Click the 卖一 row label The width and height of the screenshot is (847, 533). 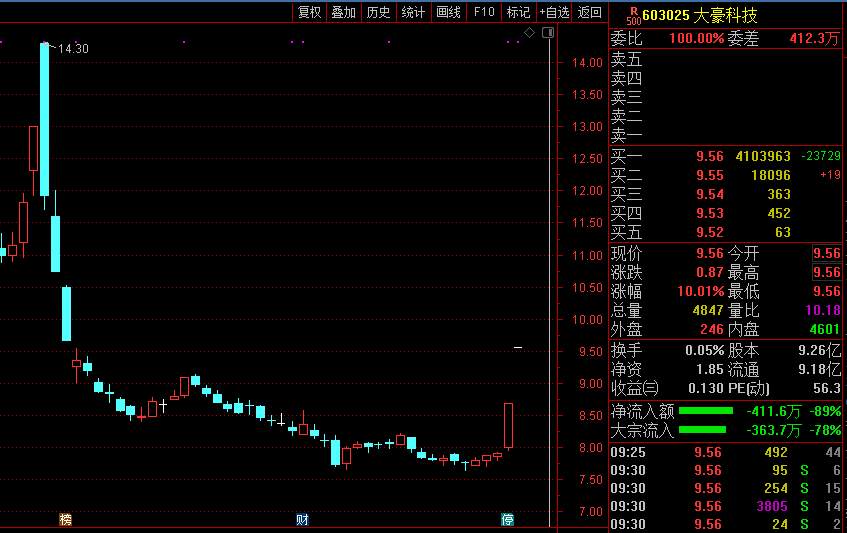pyautogui.click(x=626, y=134)
